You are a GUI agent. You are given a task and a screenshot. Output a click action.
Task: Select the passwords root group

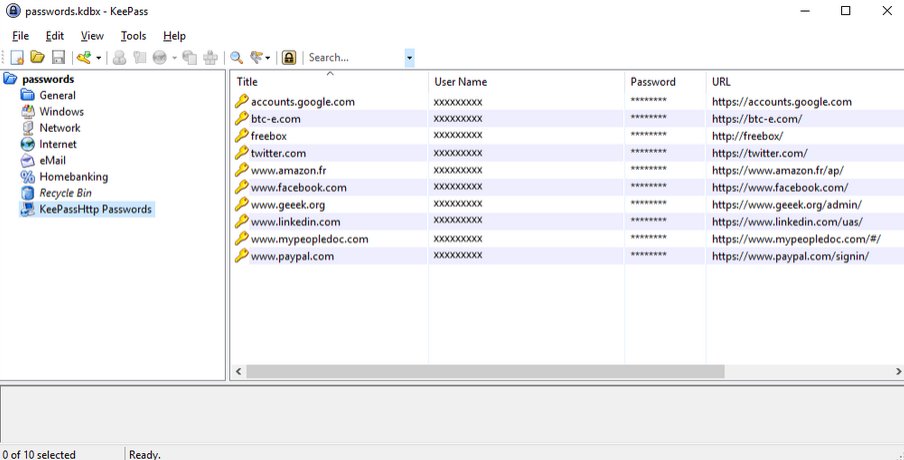(48, 79)
